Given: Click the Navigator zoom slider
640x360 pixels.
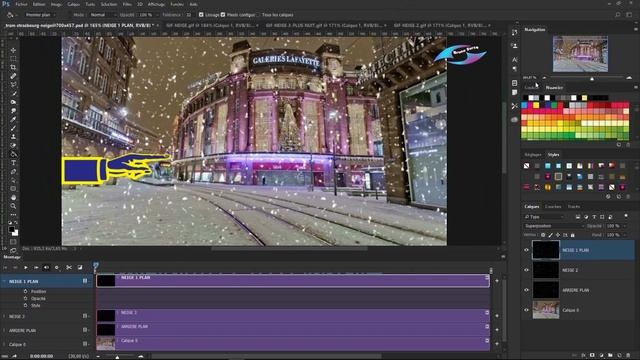Looking at the screenshot, I should [592, 78].
